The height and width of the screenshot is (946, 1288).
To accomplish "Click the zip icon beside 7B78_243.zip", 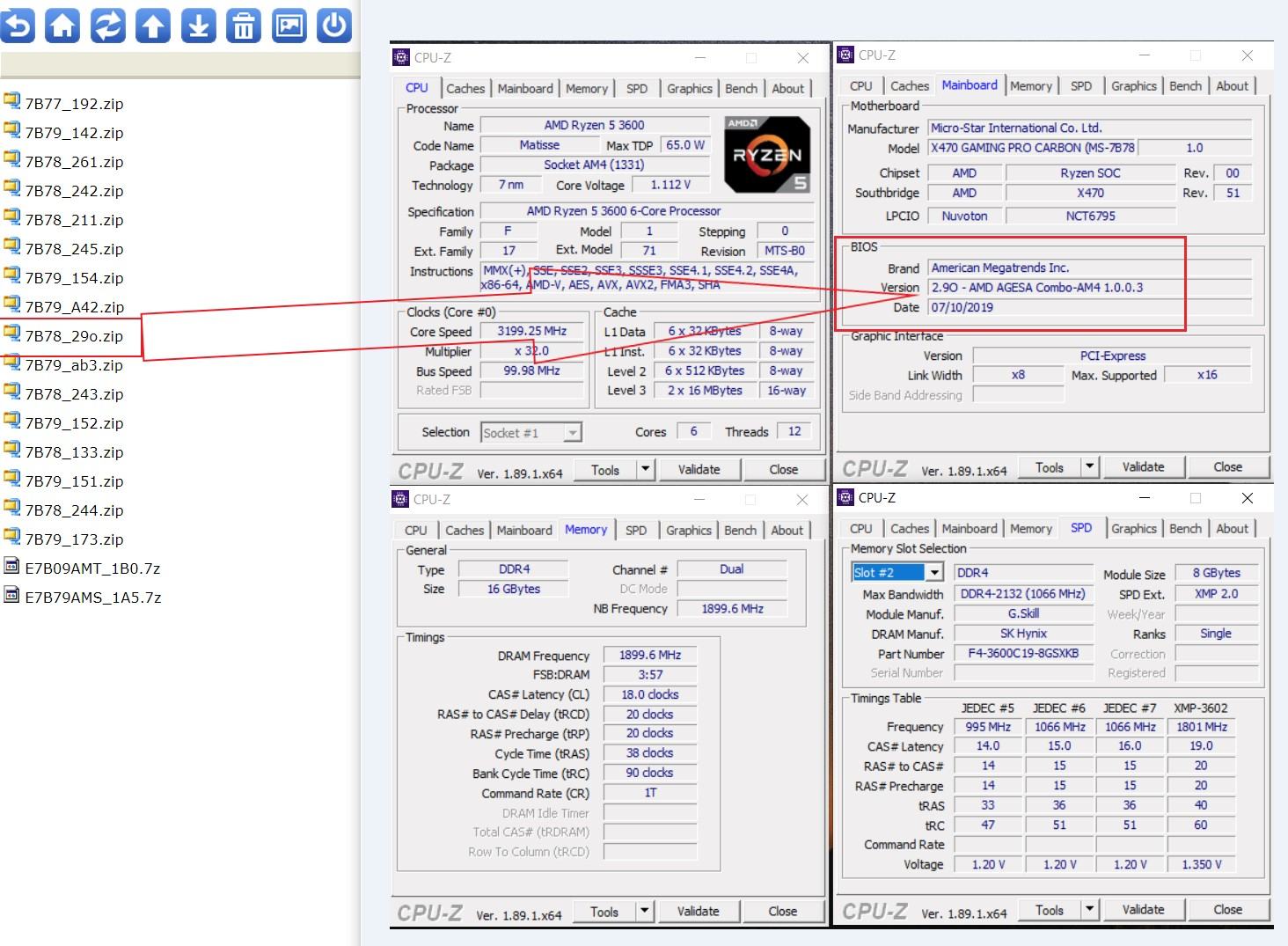I will pos(11,392).
